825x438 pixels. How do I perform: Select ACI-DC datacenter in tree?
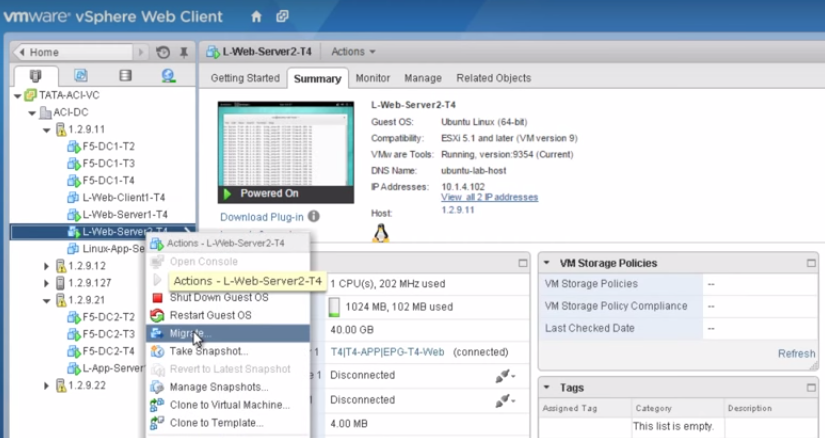pyautogui.click(x=71, y=112)
